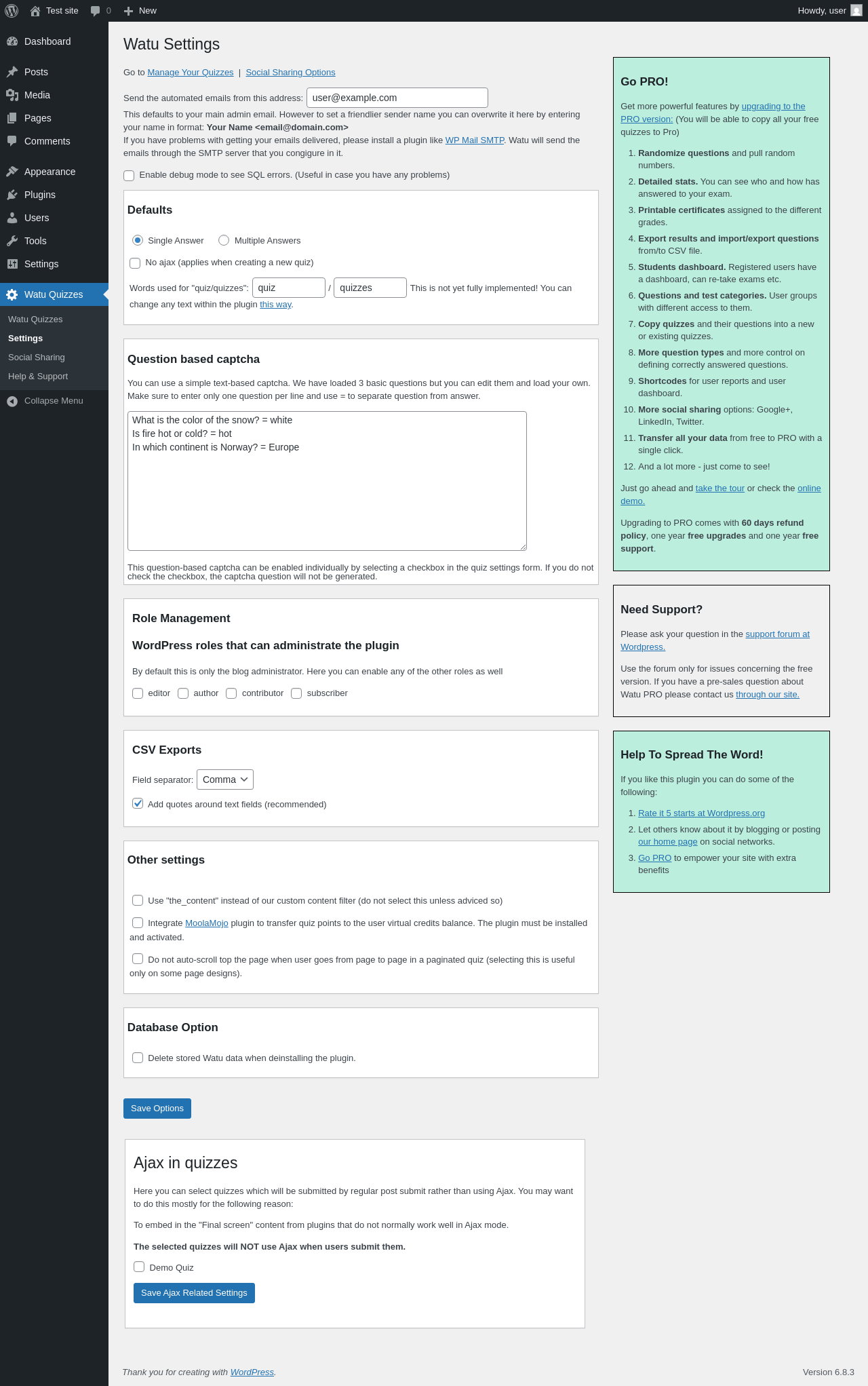Click the Users person icon

pyautogui.click(x=12, y=218)
